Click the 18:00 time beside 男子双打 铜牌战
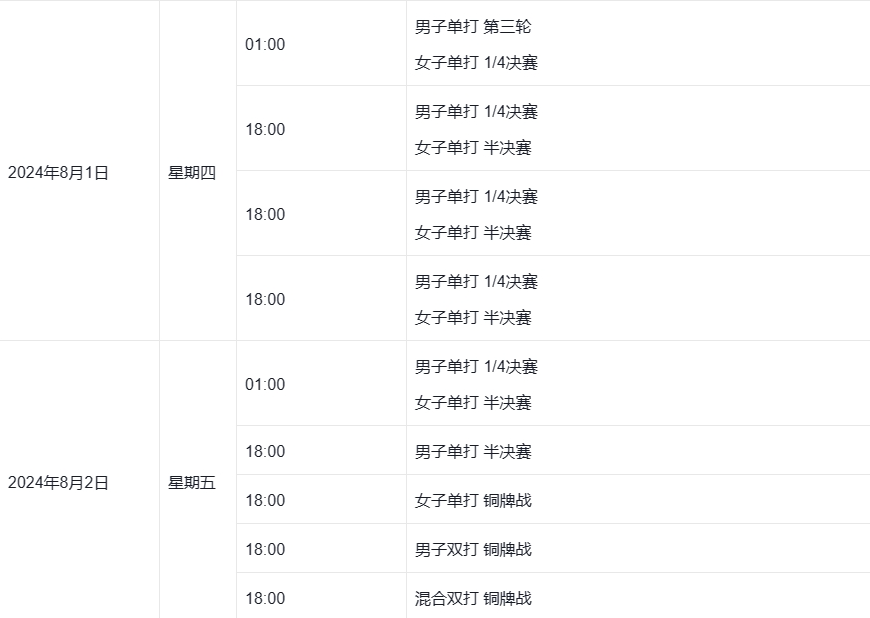 [265, 549]
